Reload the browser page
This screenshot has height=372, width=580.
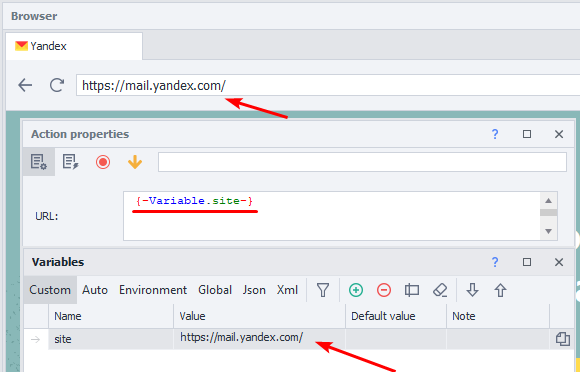click(x=57, y=85)
